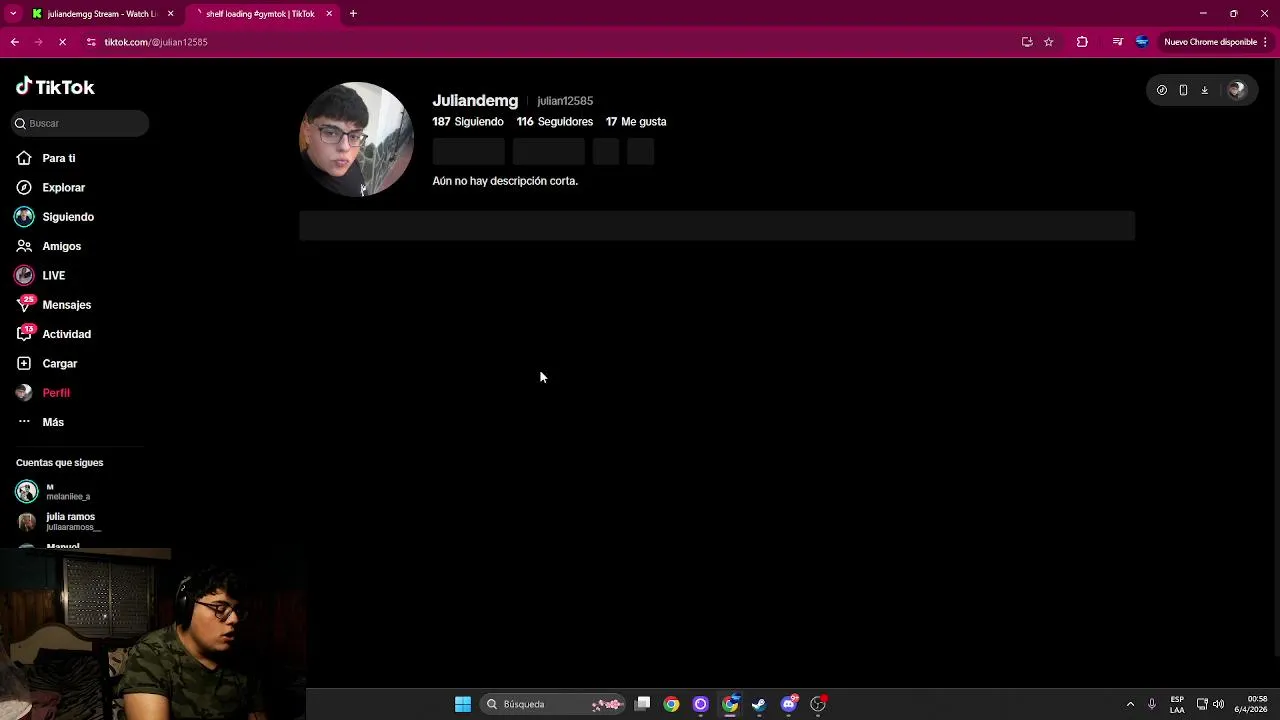This screenshot has width=1280, height=720.
Task: Open Discord from the taskbar
Action: point(789,704)
